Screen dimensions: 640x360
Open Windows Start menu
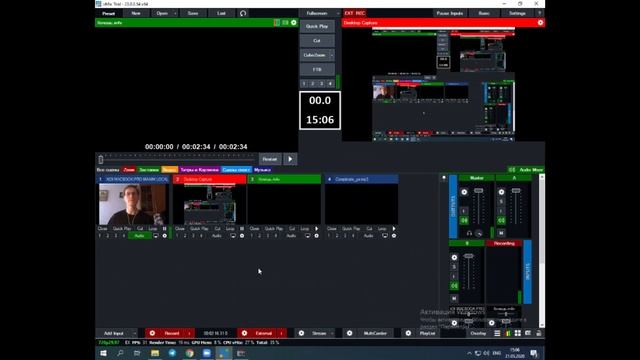click(x=103, y=353)
